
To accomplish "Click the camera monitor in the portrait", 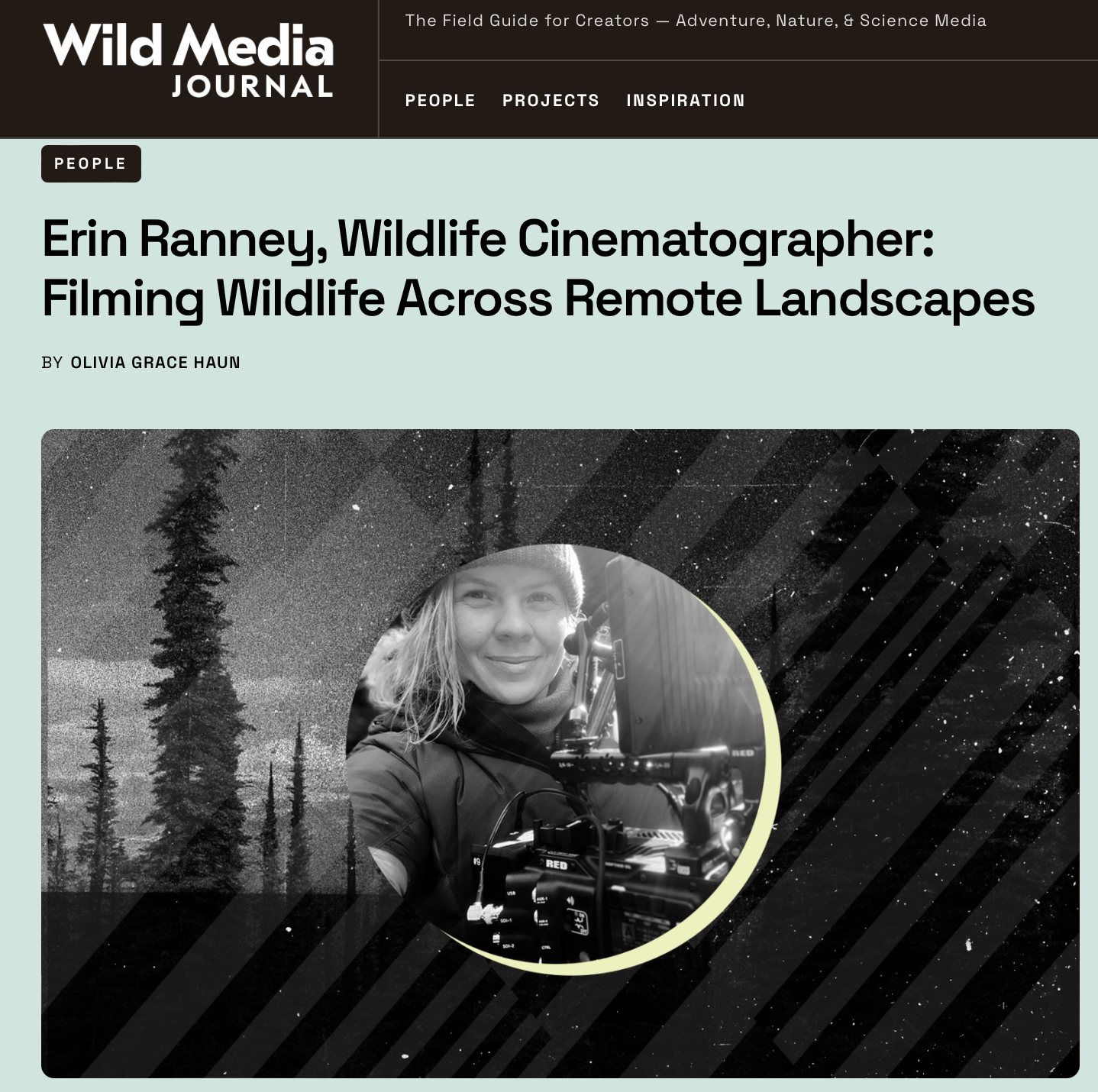I will 672,657.
